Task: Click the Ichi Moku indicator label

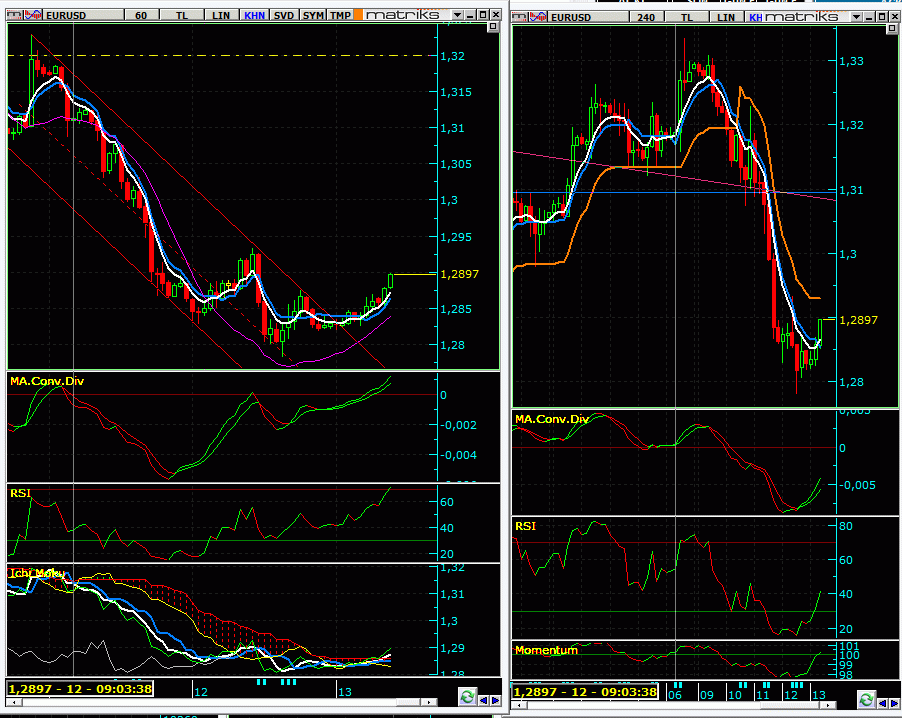Action: point(36,573)
